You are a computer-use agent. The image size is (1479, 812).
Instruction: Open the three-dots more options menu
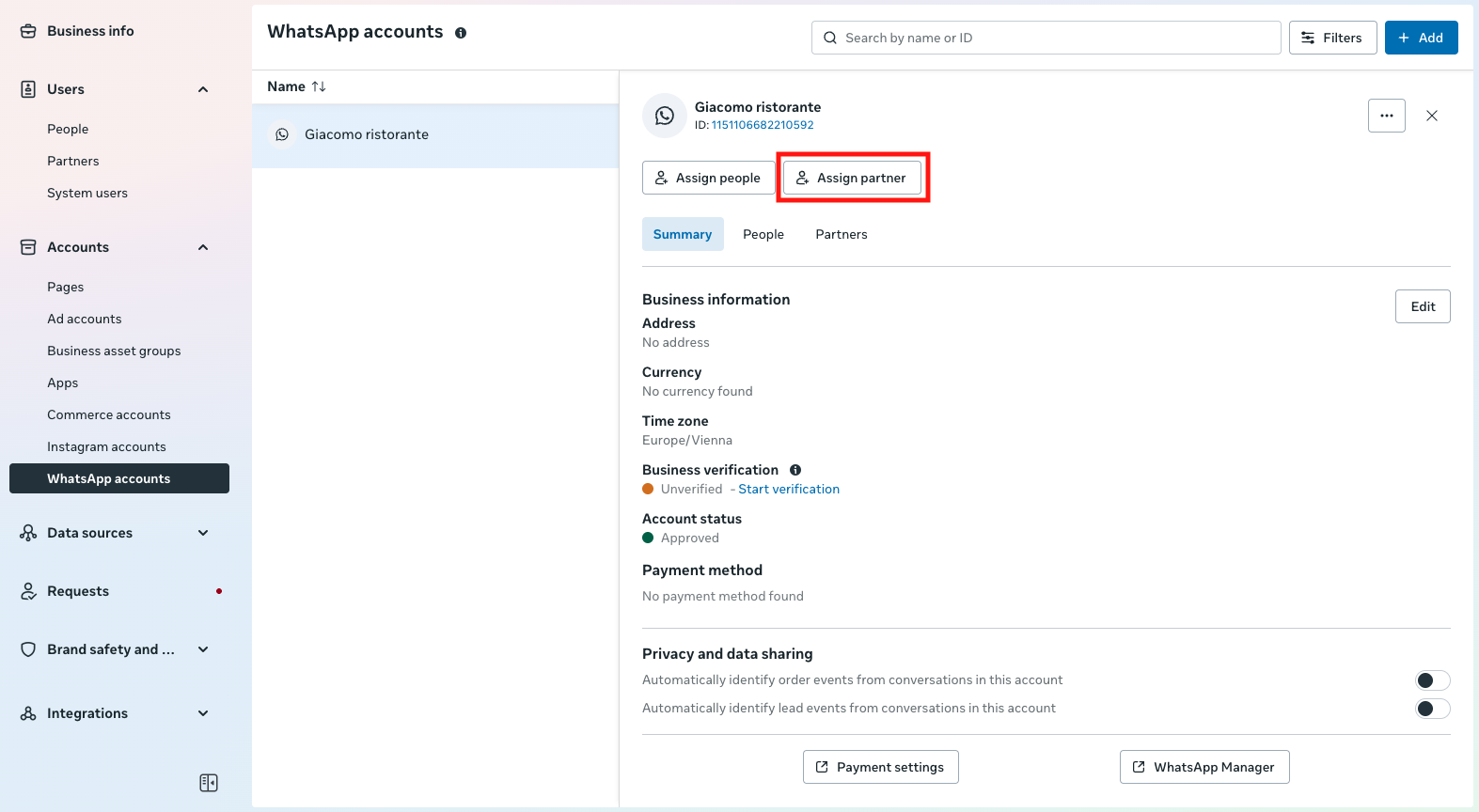pos(1386,116)
